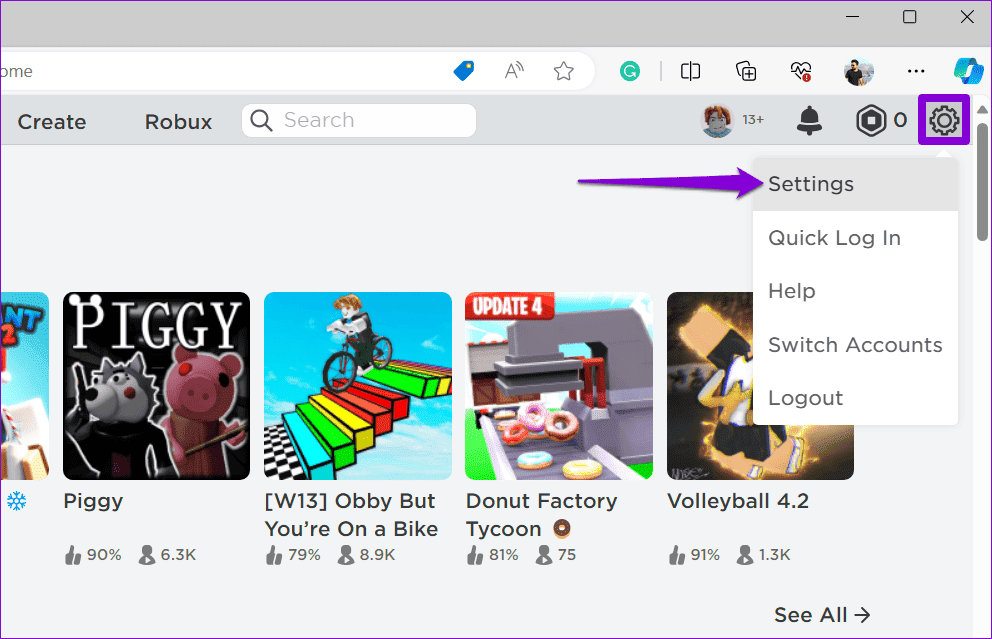992x639 pixels.
Task: Minimize the browser window
Action: tap(852, 17)
